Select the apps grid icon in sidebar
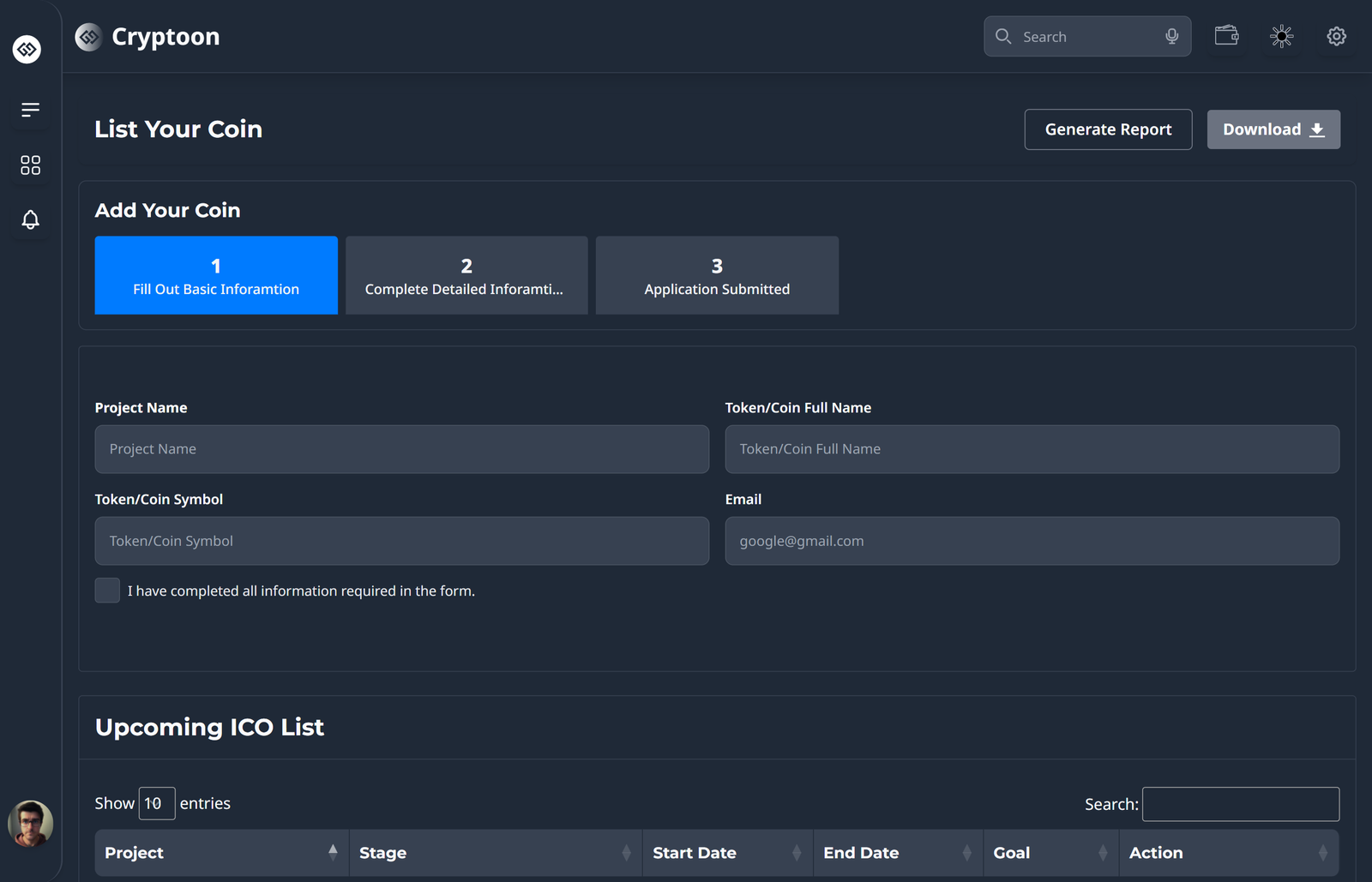 (x=30, y=165)
